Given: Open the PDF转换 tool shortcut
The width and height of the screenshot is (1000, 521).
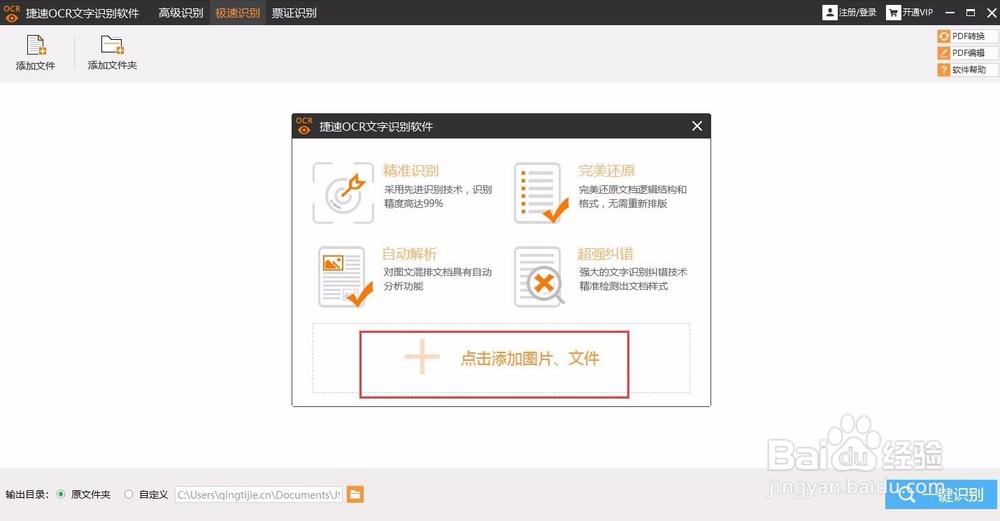Looking at the screenshot, I should click(x=967, y=36).
